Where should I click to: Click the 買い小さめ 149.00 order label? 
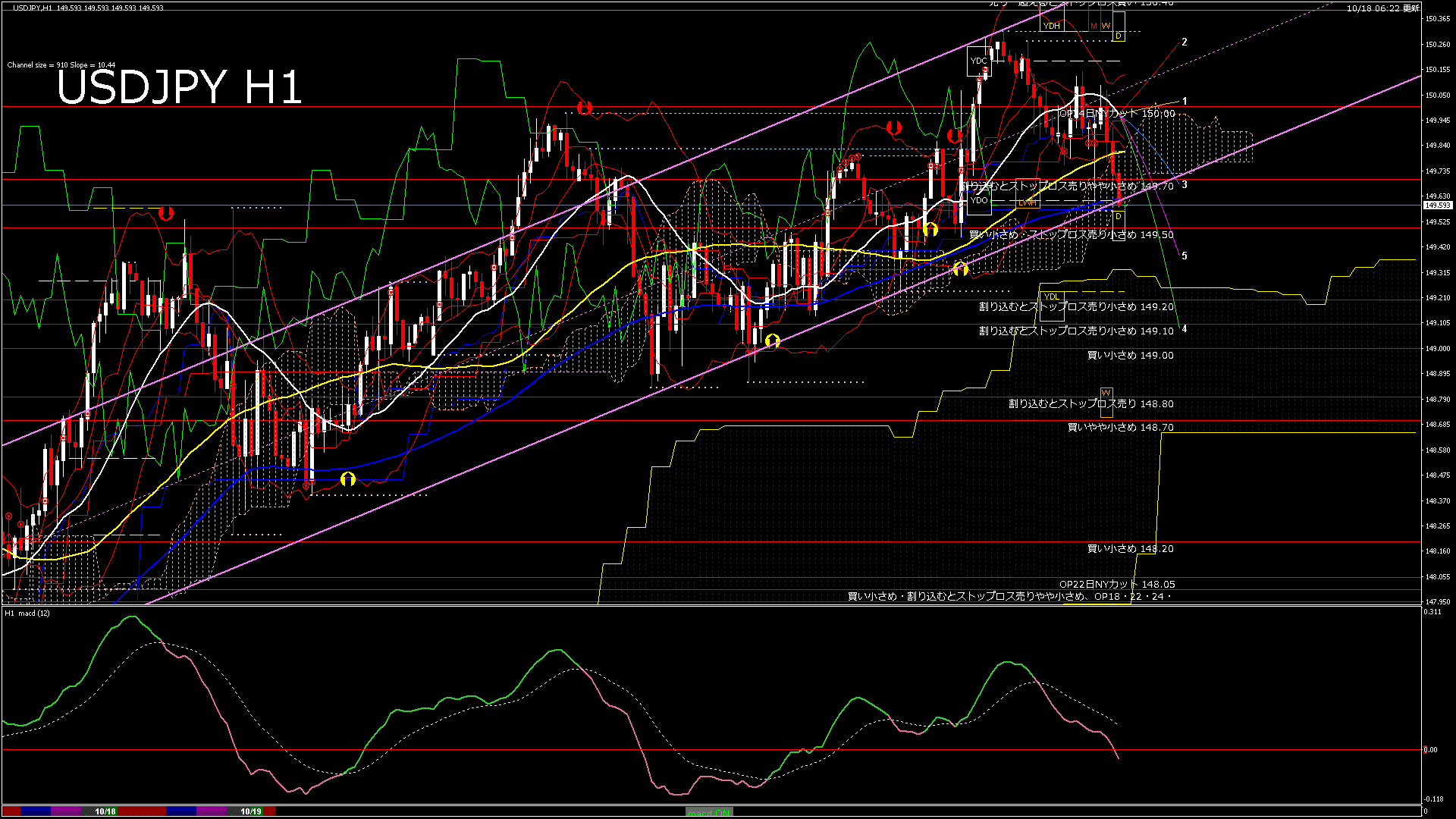[x=1130, y=355]
